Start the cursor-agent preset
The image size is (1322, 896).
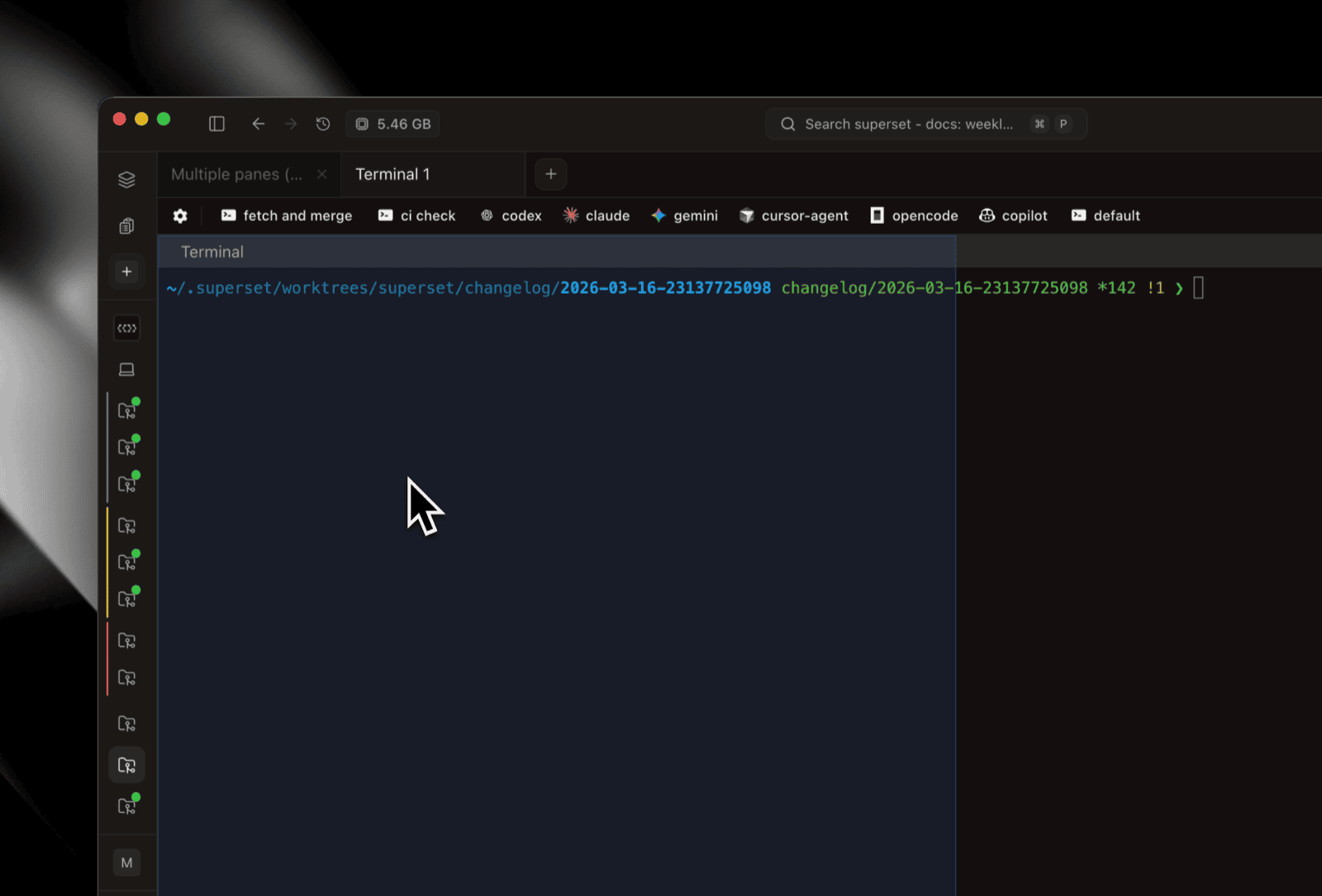coord(794,216)
